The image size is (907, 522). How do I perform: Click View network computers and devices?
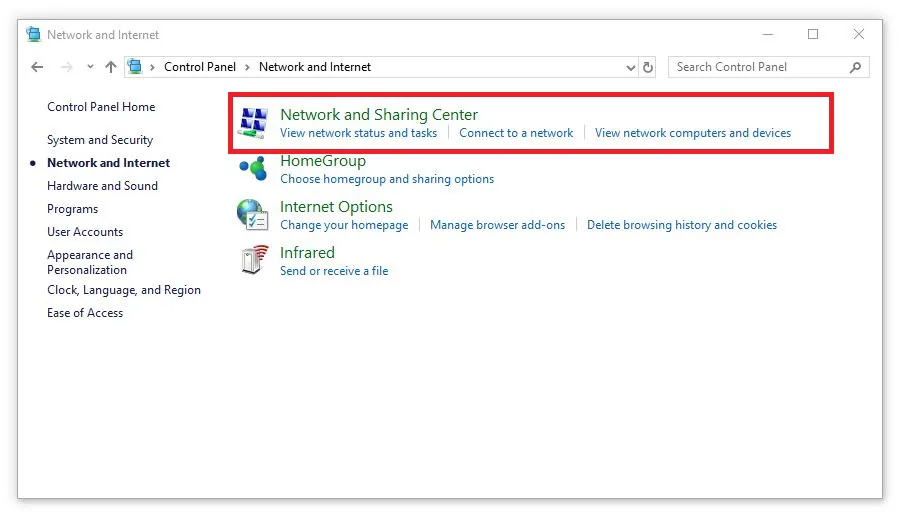693,133
